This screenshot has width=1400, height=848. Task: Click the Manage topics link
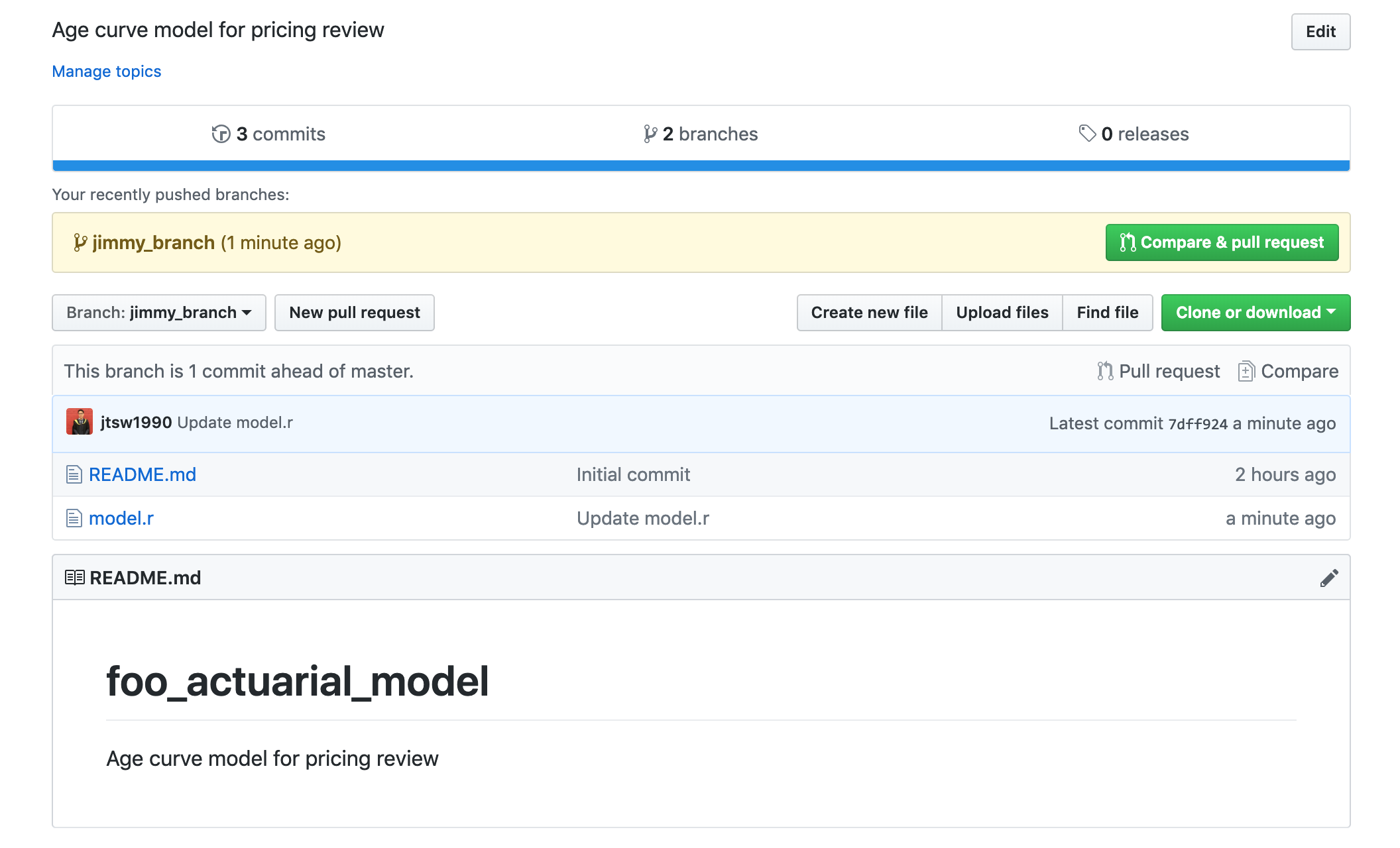tap(107, 72)
